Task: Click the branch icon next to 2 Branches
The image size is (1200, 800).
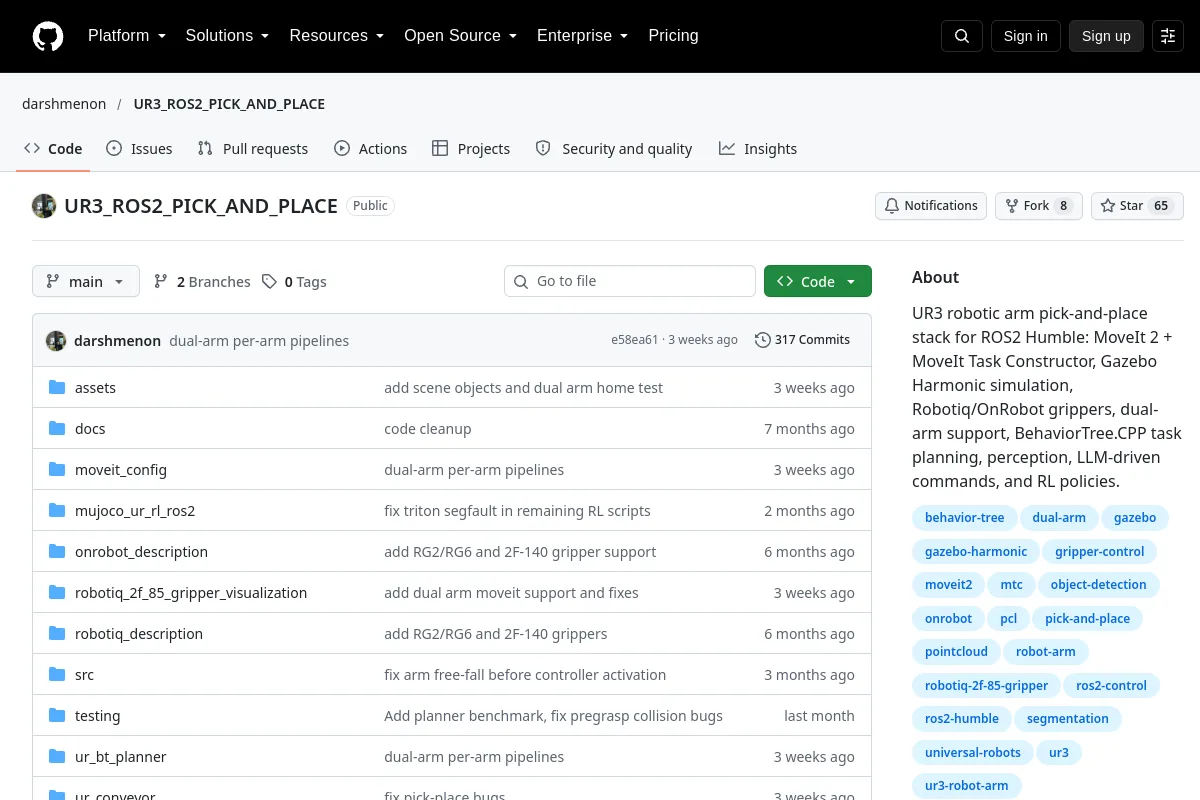Action: 161,282
